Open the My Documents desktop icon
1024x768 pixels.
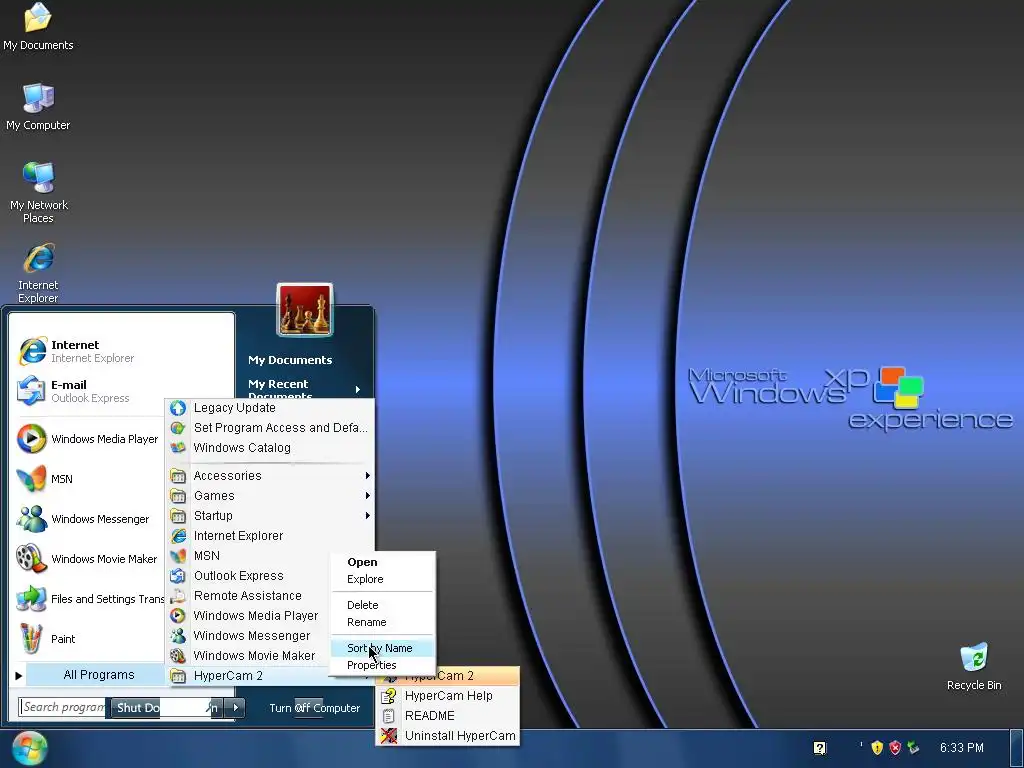point(38,27)
